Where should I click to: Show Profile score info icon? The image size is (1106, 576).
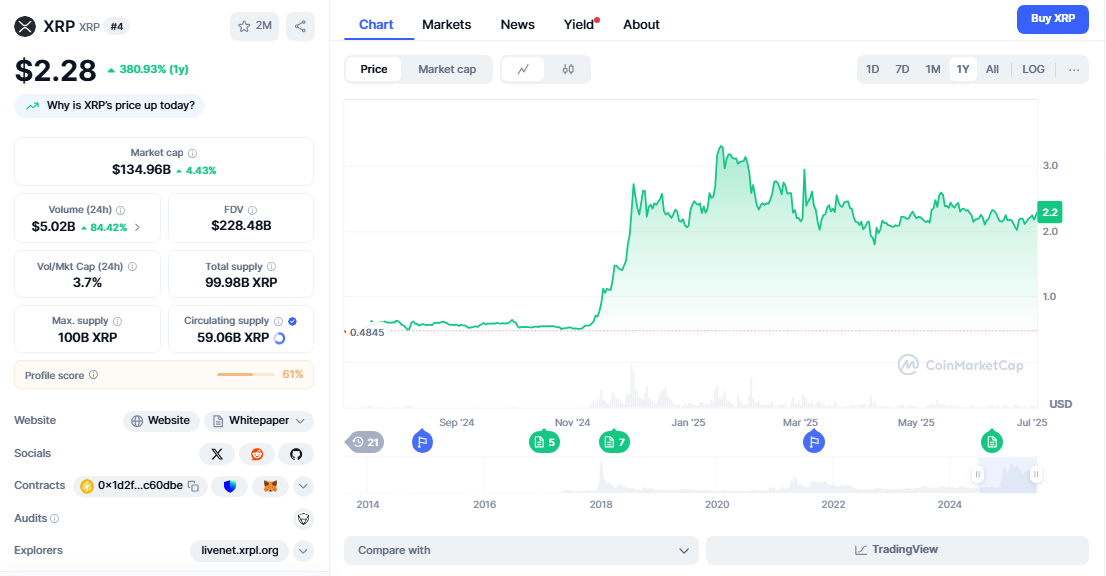click(94, 375)
